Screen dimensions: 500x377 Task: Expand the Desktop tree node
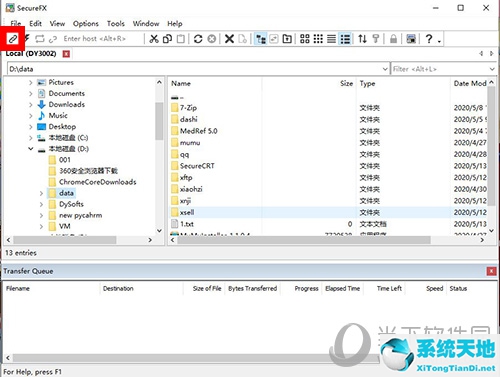tap(31, 127)
